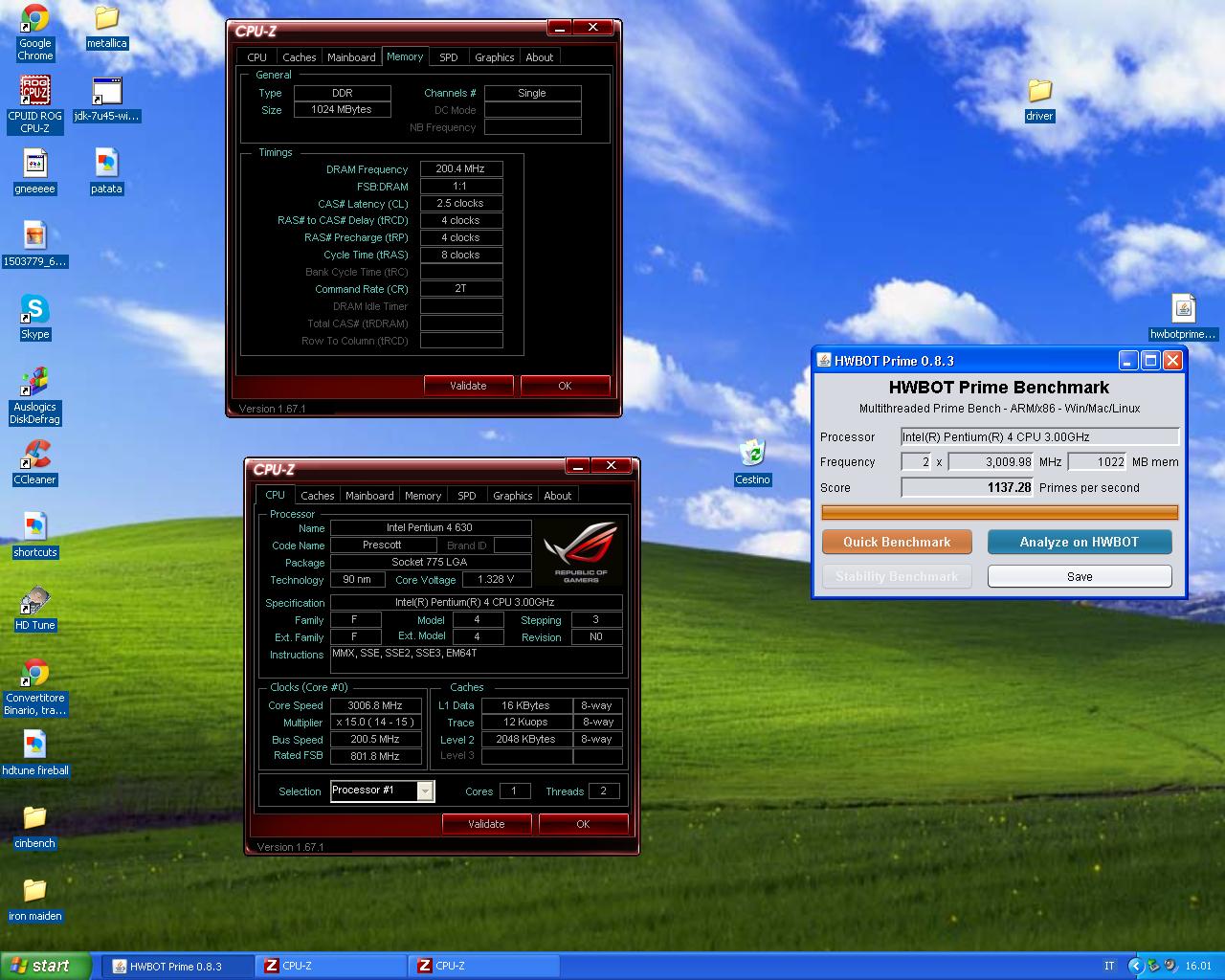Switch to Caches tab in lower CPU-Z window
The width and height of the screenshot is (1225, 980).
[318, 496]
